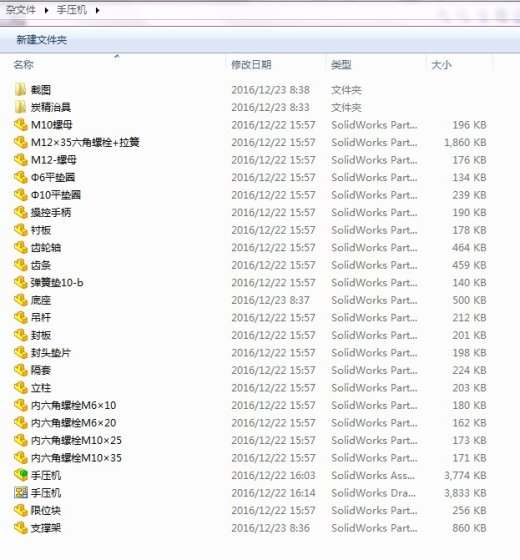This screenshot has width=520, height=560.
Task: Click the size value 196 KB
Action: pyautogui.click(x=469, y=125)
